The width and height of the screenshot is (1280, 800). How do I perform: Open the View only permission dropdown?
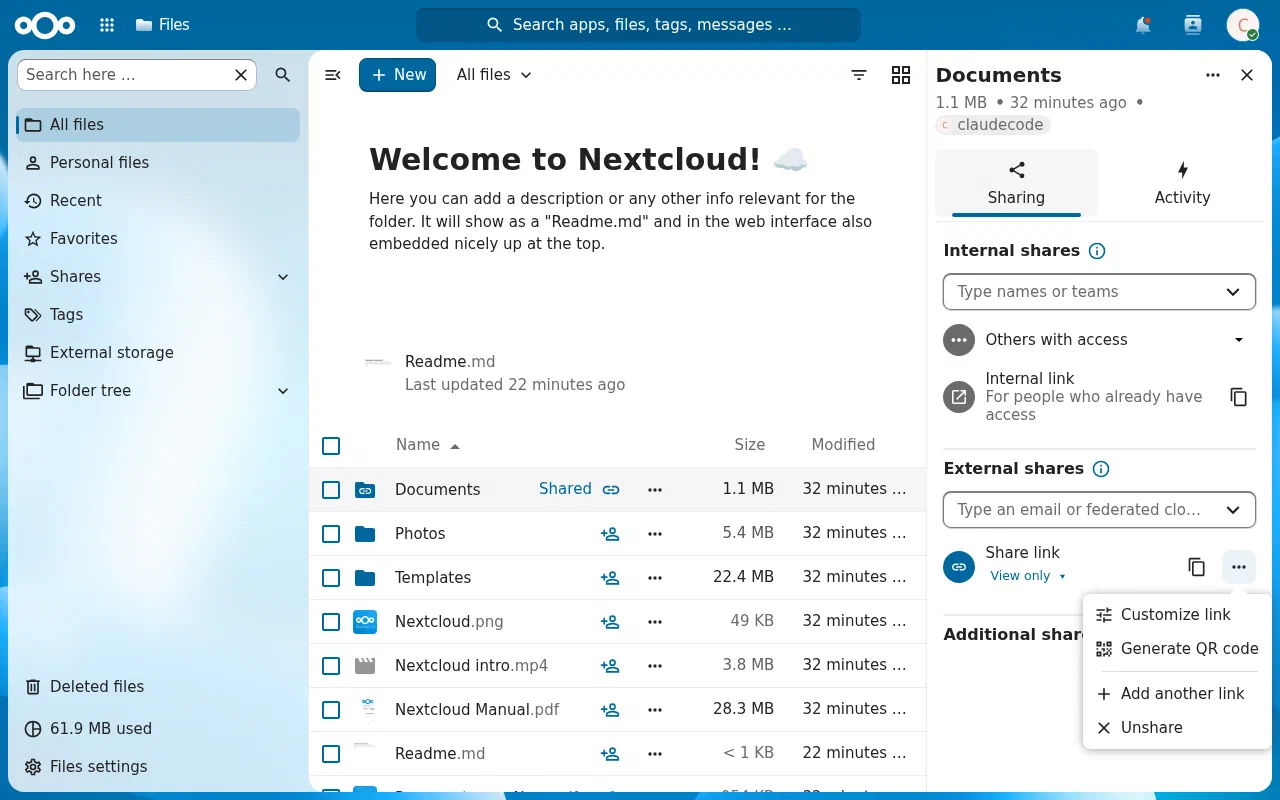1028,576
